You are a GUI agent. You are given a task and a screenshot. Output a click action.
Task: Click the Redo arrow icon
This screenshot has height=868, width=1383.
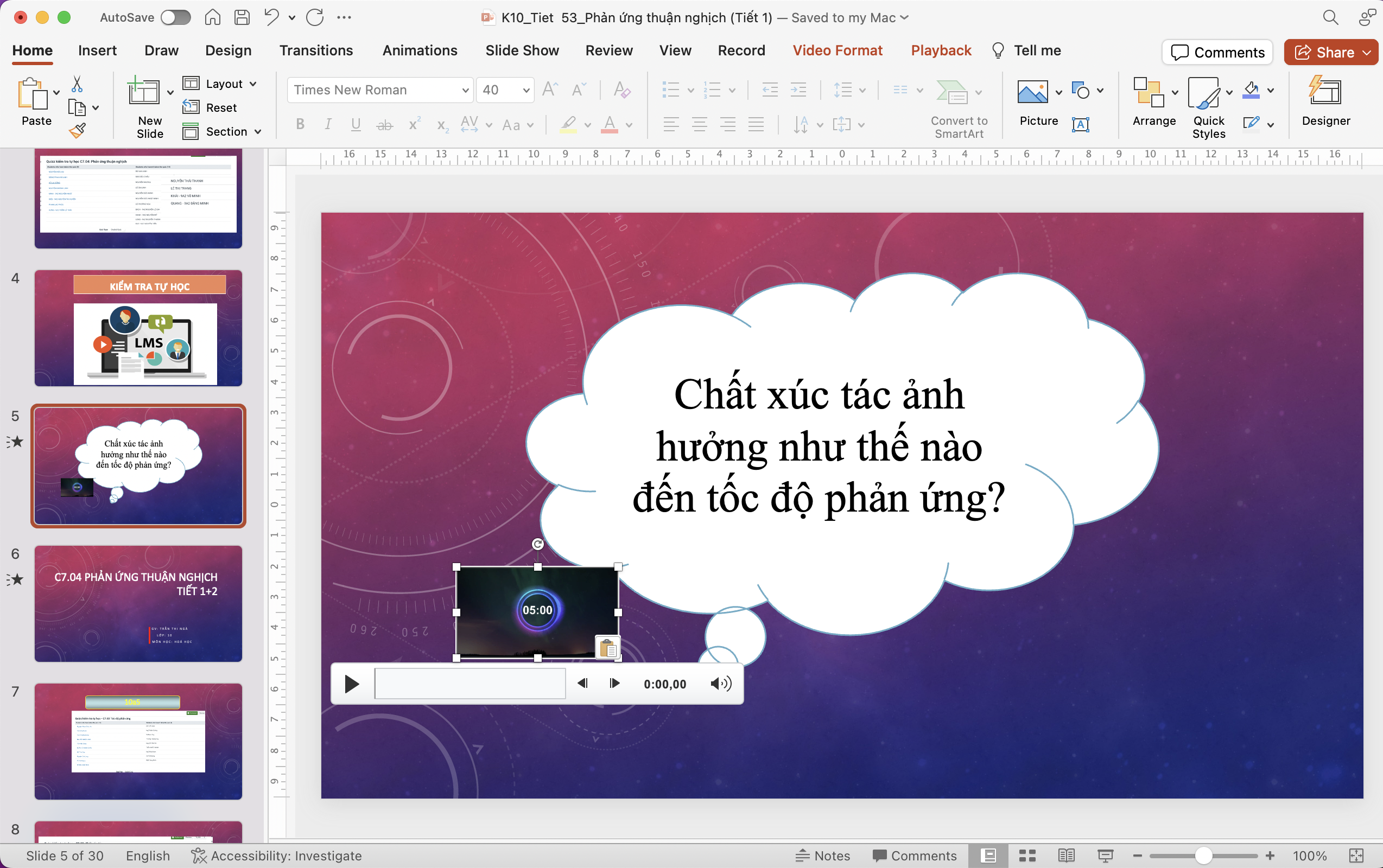315,17
